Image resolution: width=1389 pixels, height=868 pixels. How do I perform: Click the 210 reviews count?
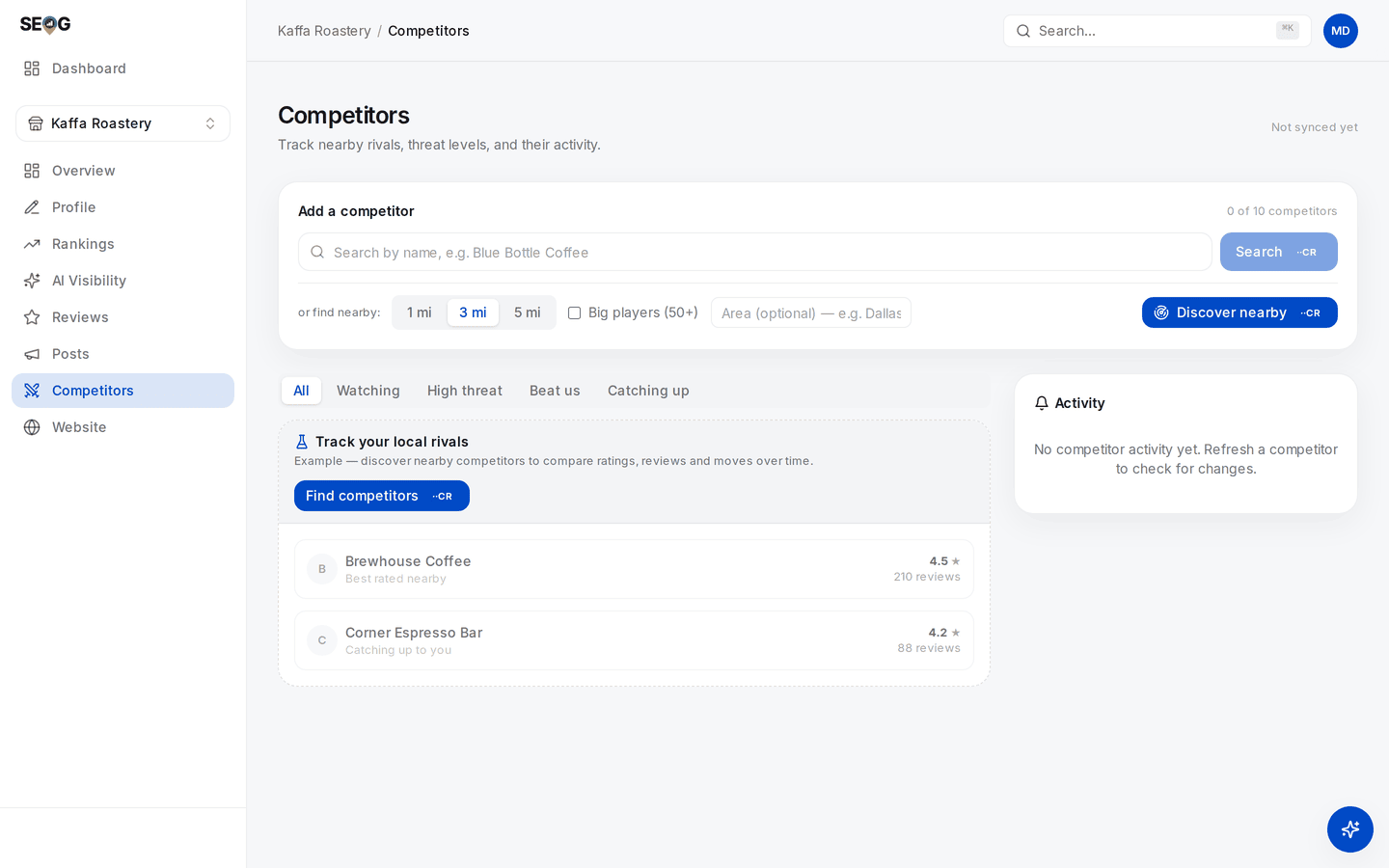927,577
